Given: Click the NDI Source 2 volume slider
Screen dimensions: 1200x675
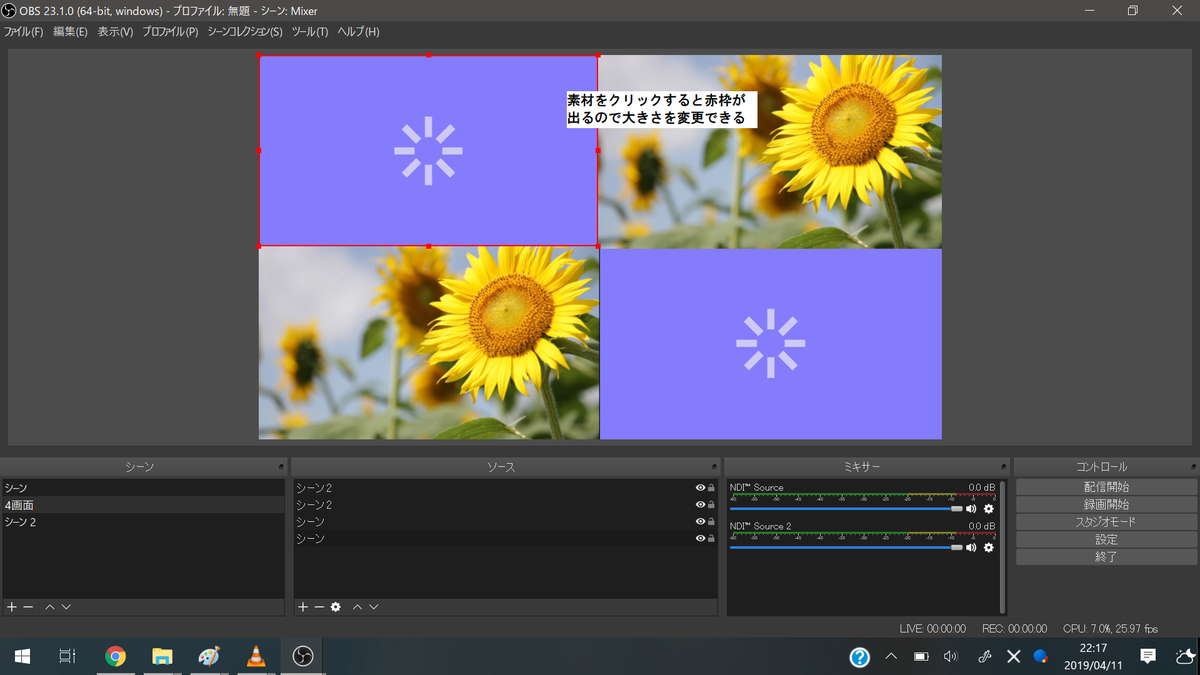Looking at the screenshot, I should coord(846,547).
